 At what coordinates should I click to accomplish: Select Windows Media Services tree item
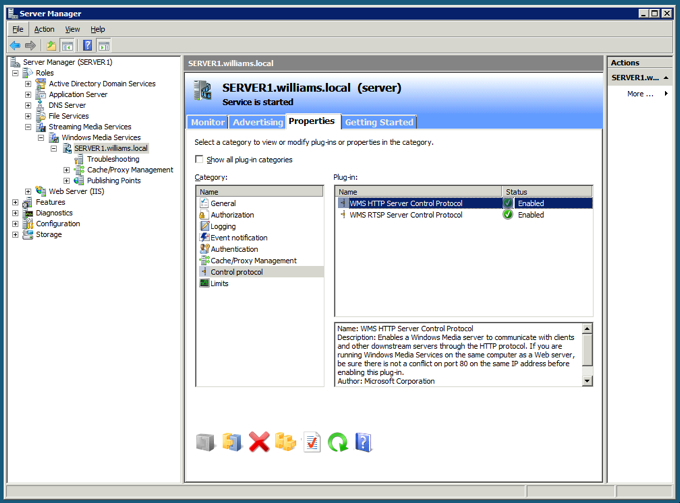click(101, 137)
